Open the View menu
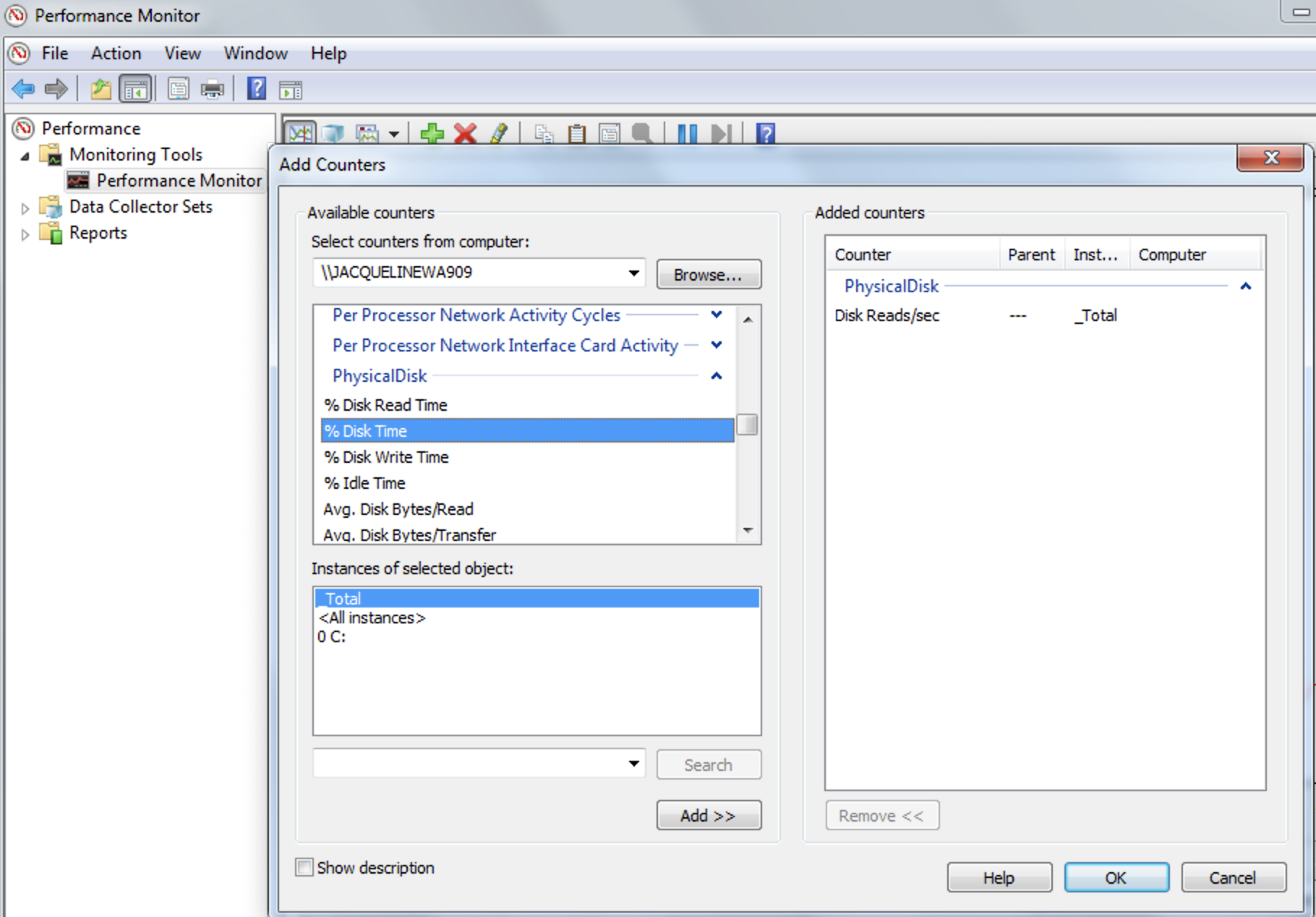1316x917 pixels. click(181, 53)
